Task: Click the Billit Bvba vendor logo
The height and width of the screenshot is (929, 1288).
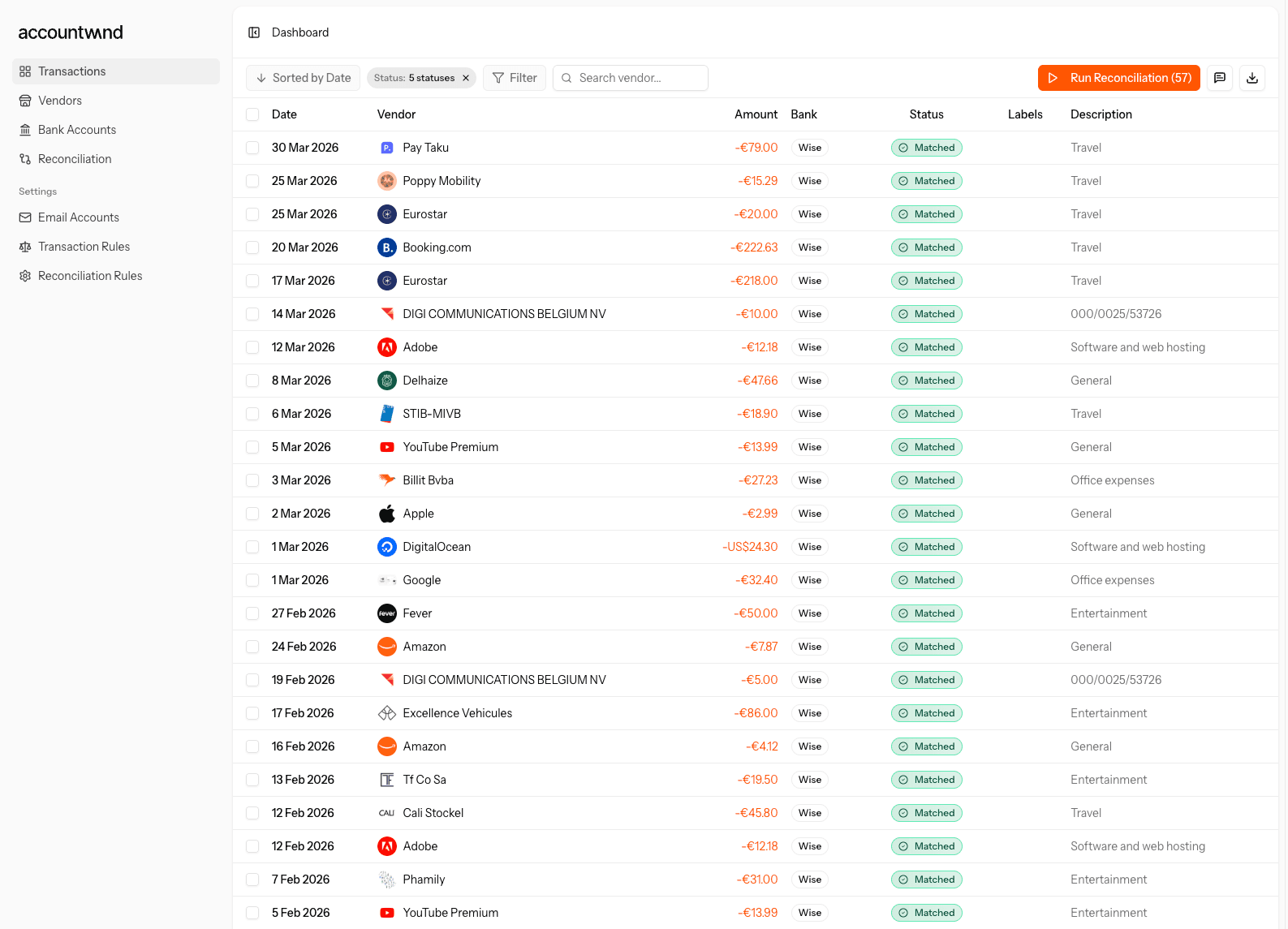Action: pyautogui.click(x=387, y=480)
